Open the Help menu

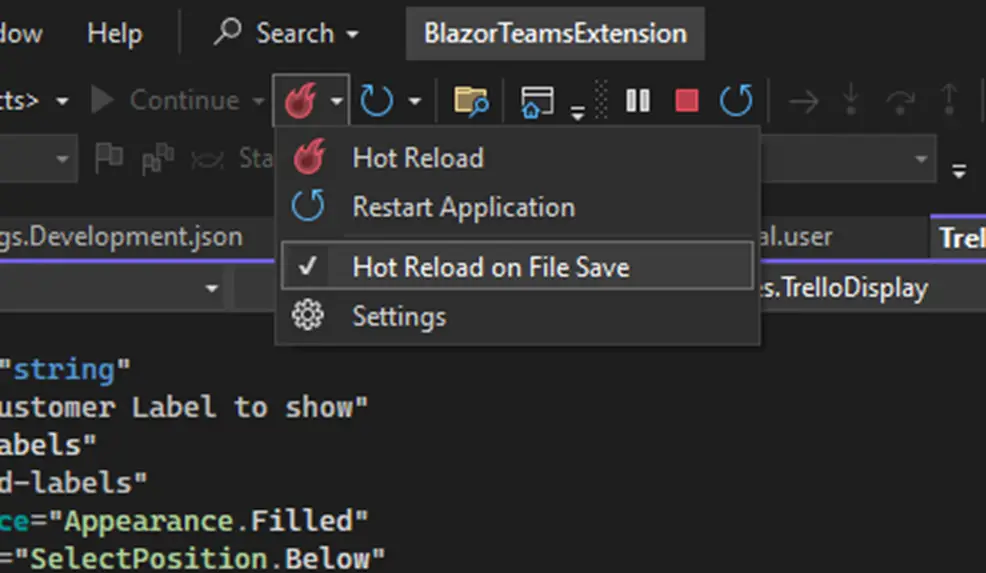pos(114,34)
